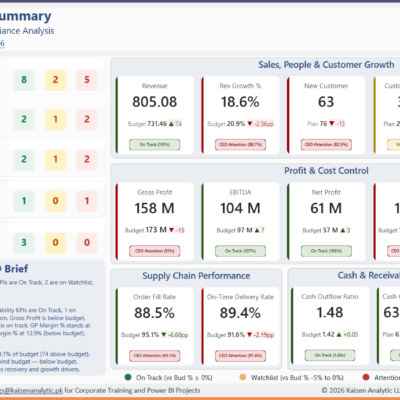The width and height of the screenshot is (400, 400).
Task: Click the On Track badge under EBITDA
Action: click(x=240, y=251)
